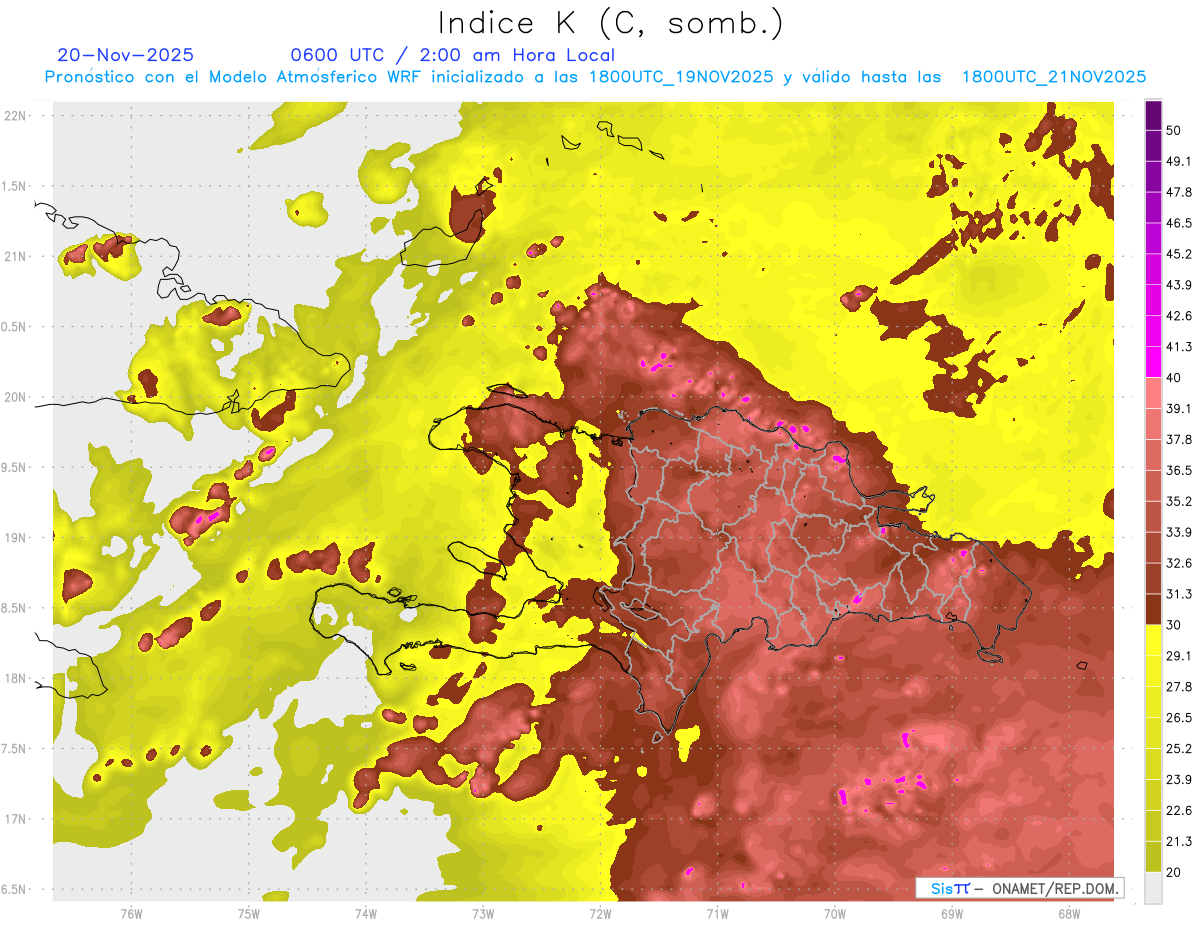Click the 'Indice K (C, somb.)' map title
Screen dimensions: 1200x927
click(x=610, y=23)
